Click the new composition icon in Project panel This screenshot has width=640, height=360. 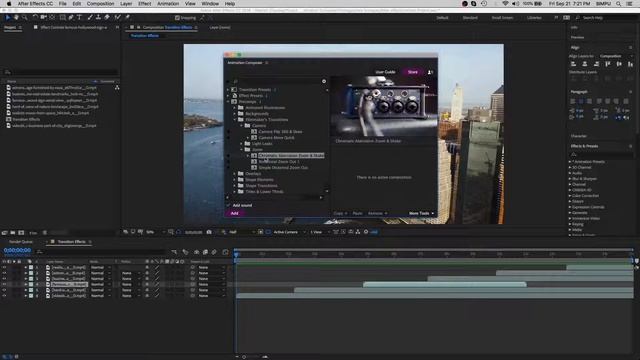tap(21, 233)
